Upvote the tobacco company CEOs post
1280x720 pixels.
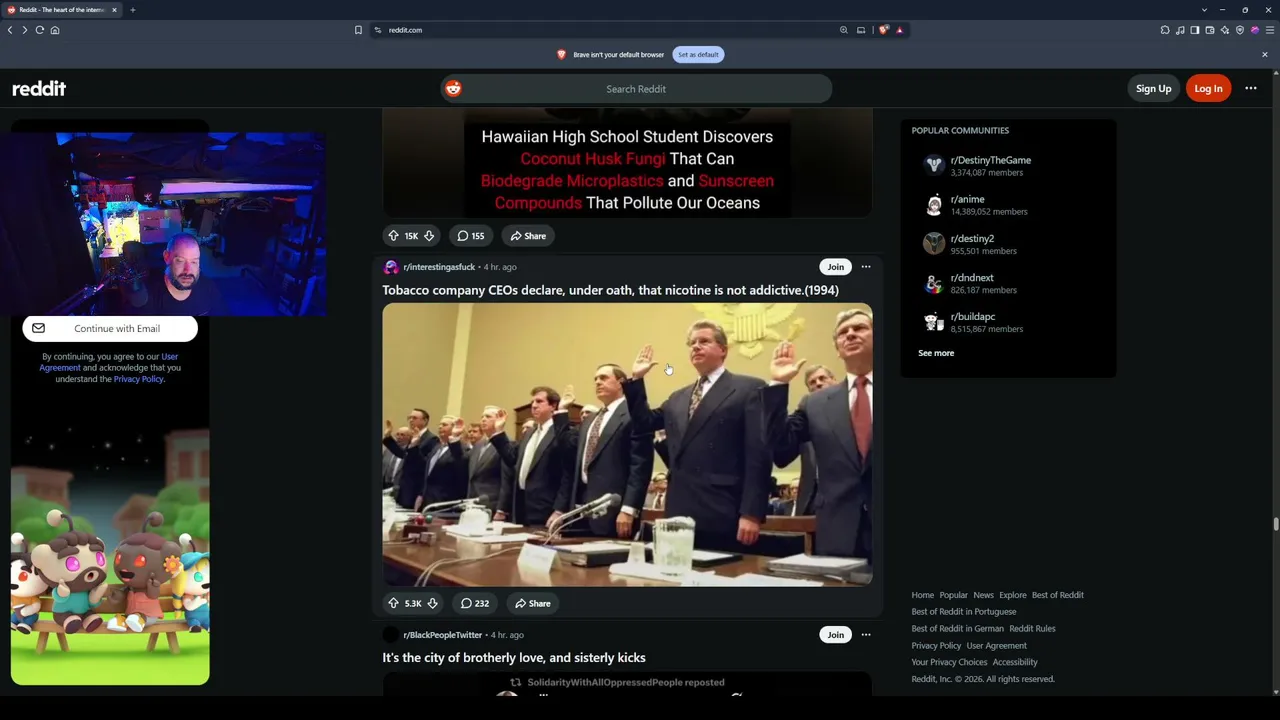393,603
